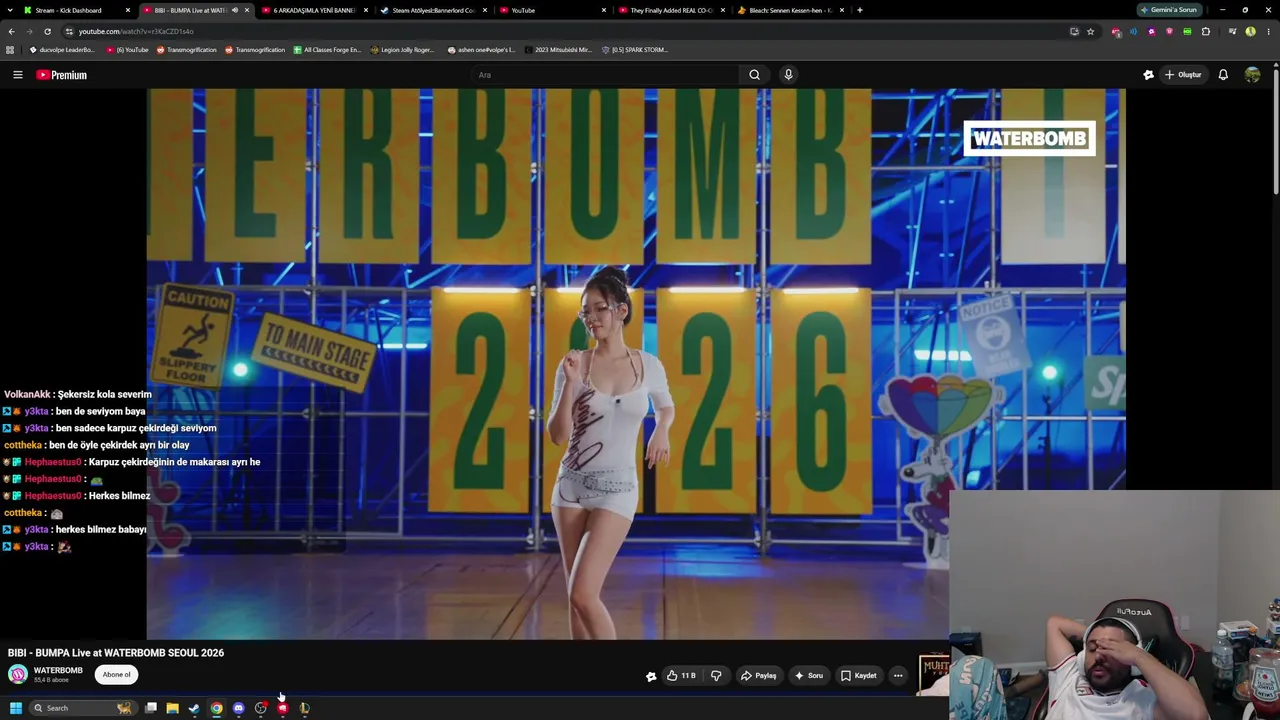
Task: Open the Chrome profile avatar
Action: (1250, 31)
